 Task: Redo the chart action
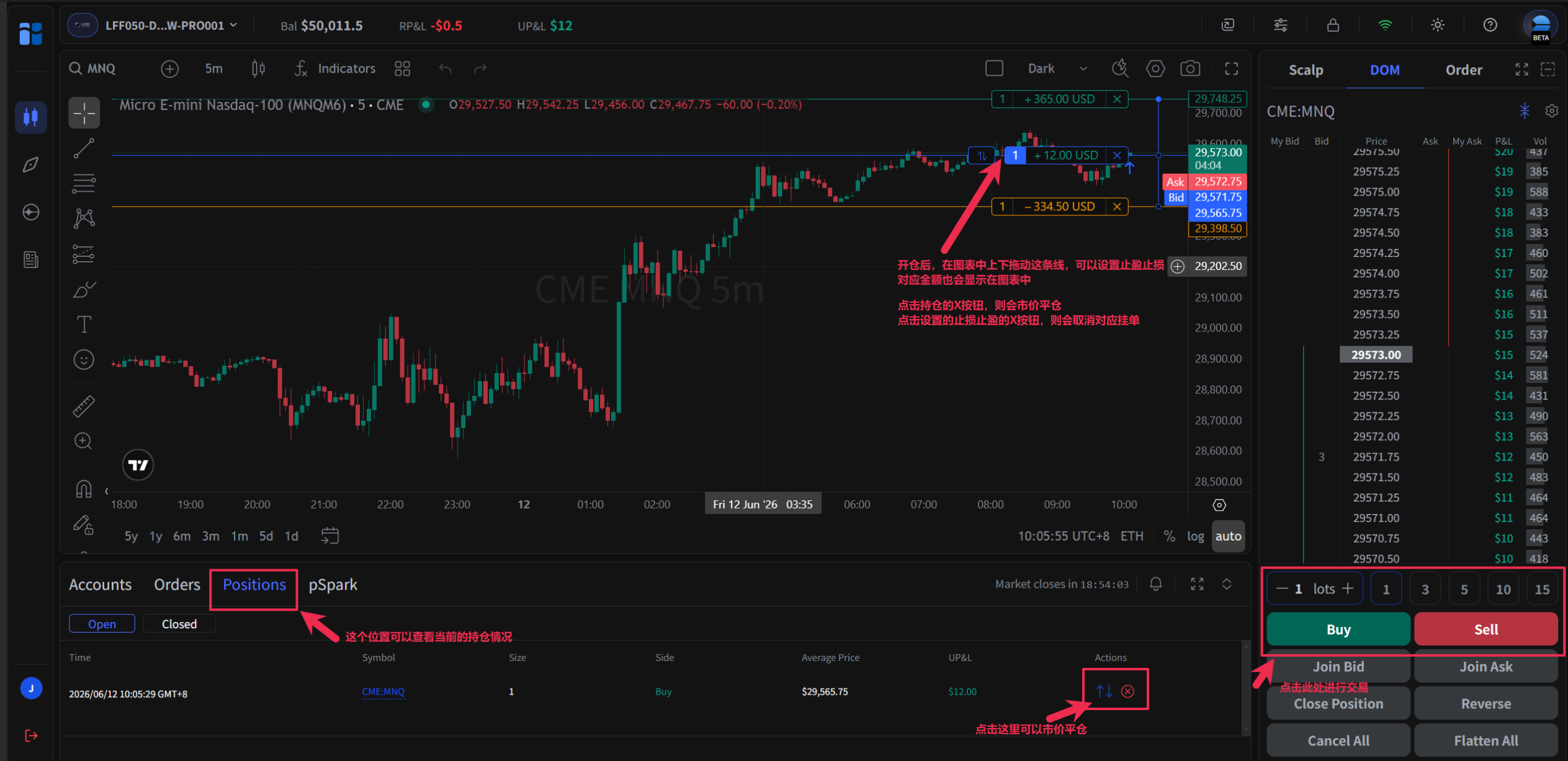coord(480,69)
